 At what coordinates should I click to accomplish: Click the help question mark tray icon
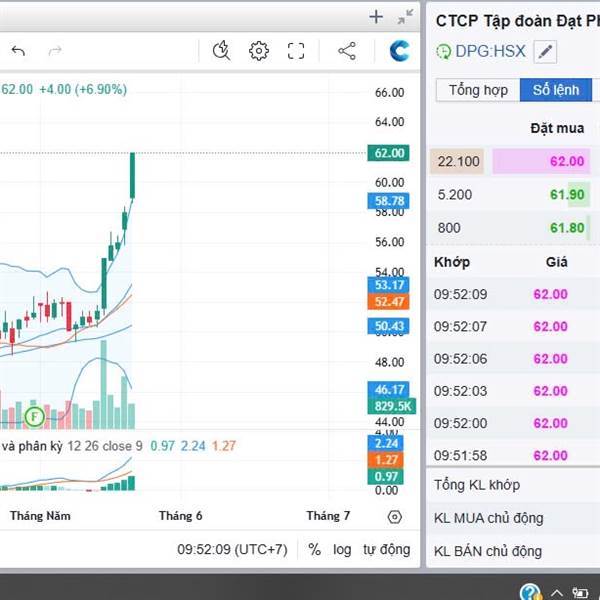[530, 592]
